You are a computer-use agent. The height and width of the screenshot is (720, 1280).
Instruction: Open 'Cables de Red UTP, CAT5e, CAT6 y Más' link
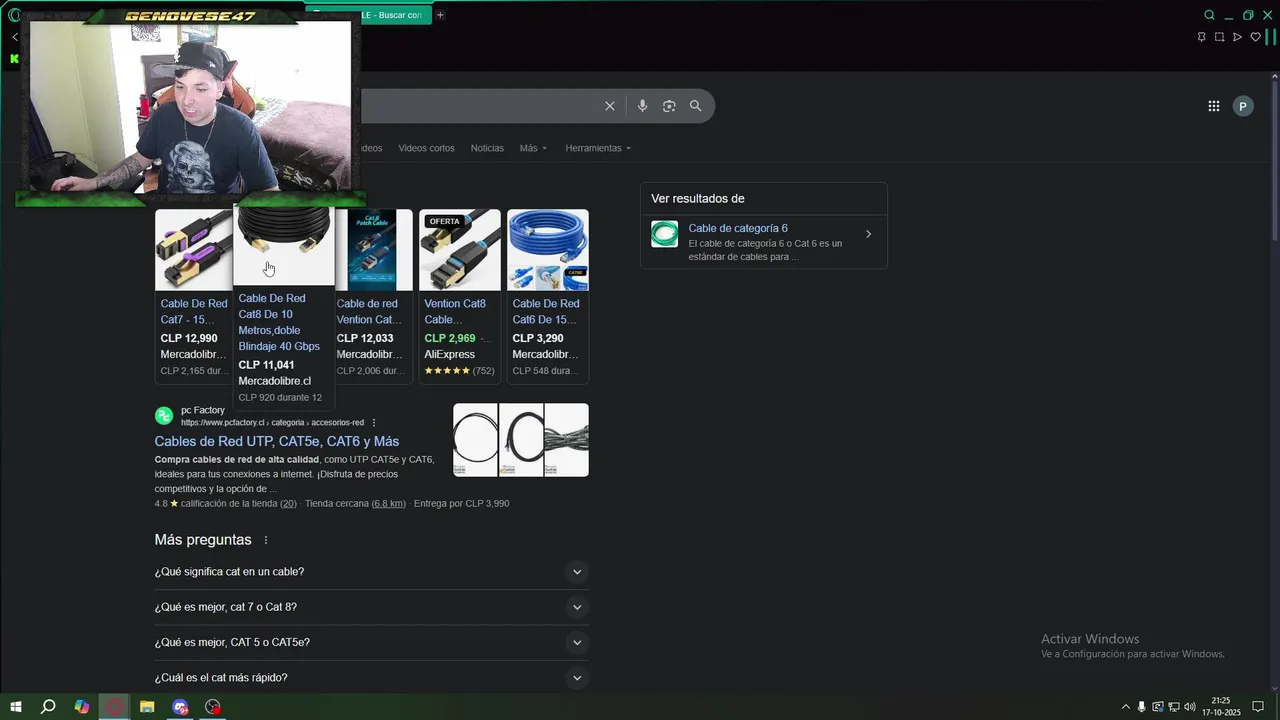coord(277,441)
